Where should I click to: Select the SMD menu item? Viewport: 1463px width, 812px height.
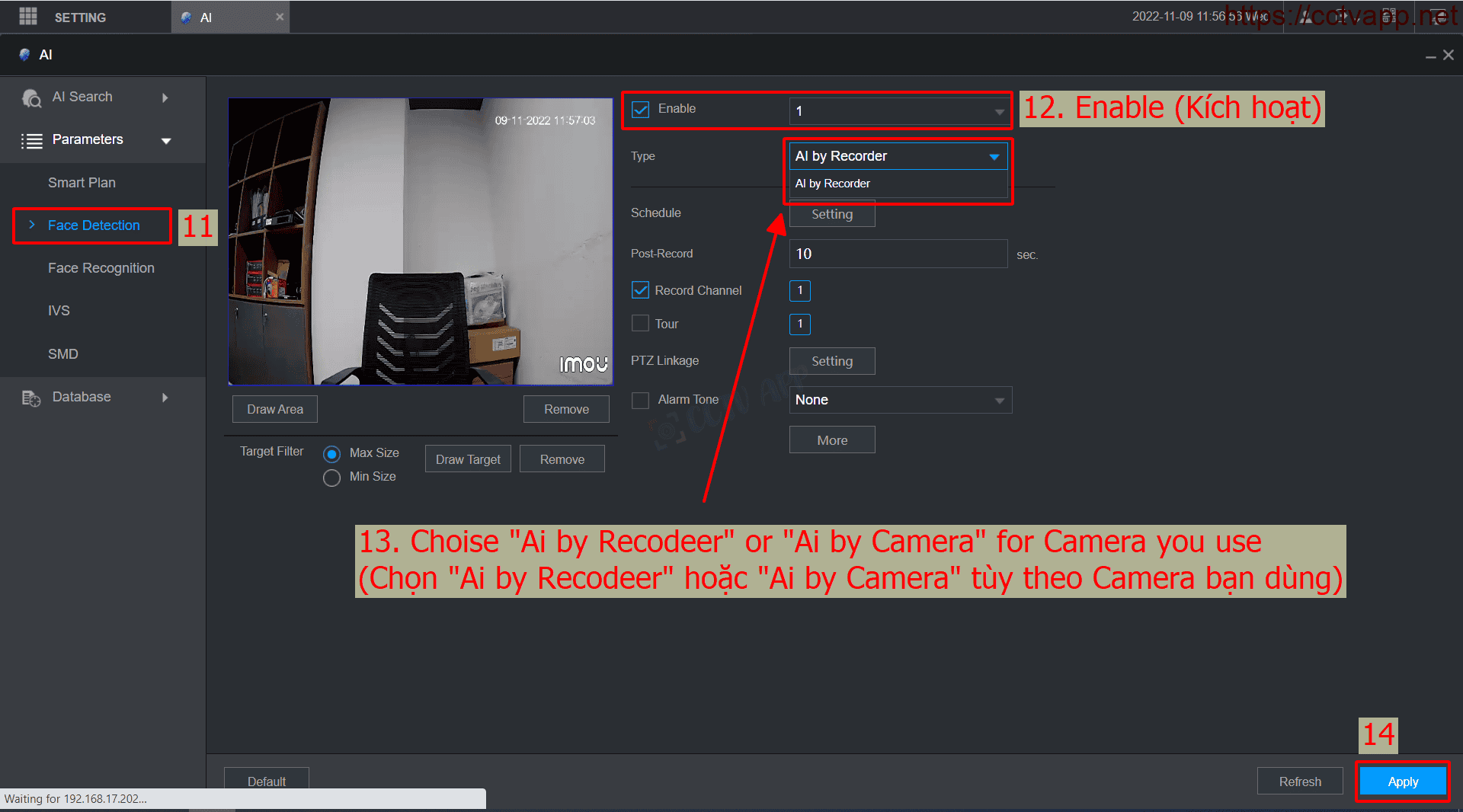click(62, 354)
